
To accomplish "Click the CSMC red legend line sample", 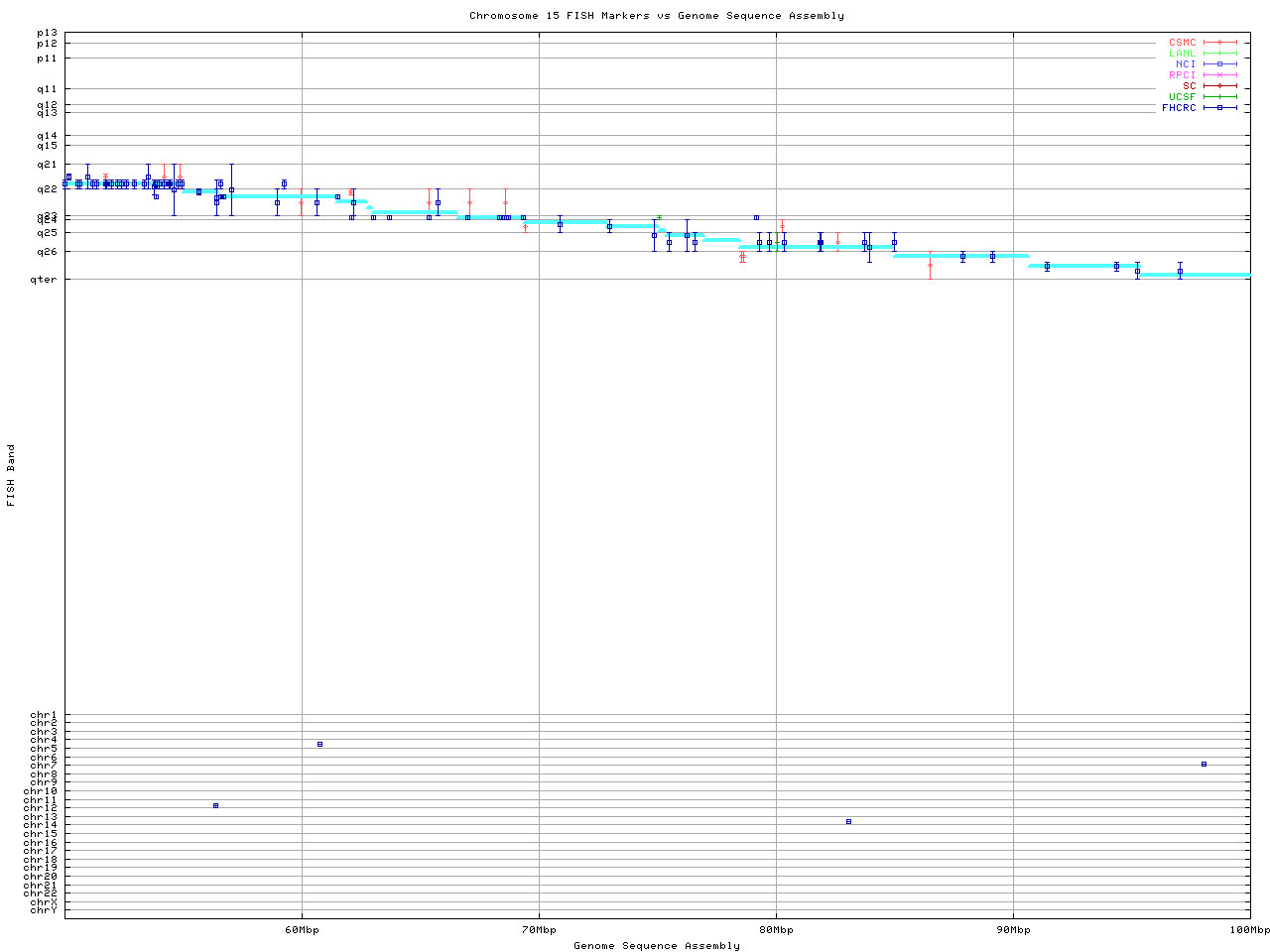I will [x=1219, y=43].
